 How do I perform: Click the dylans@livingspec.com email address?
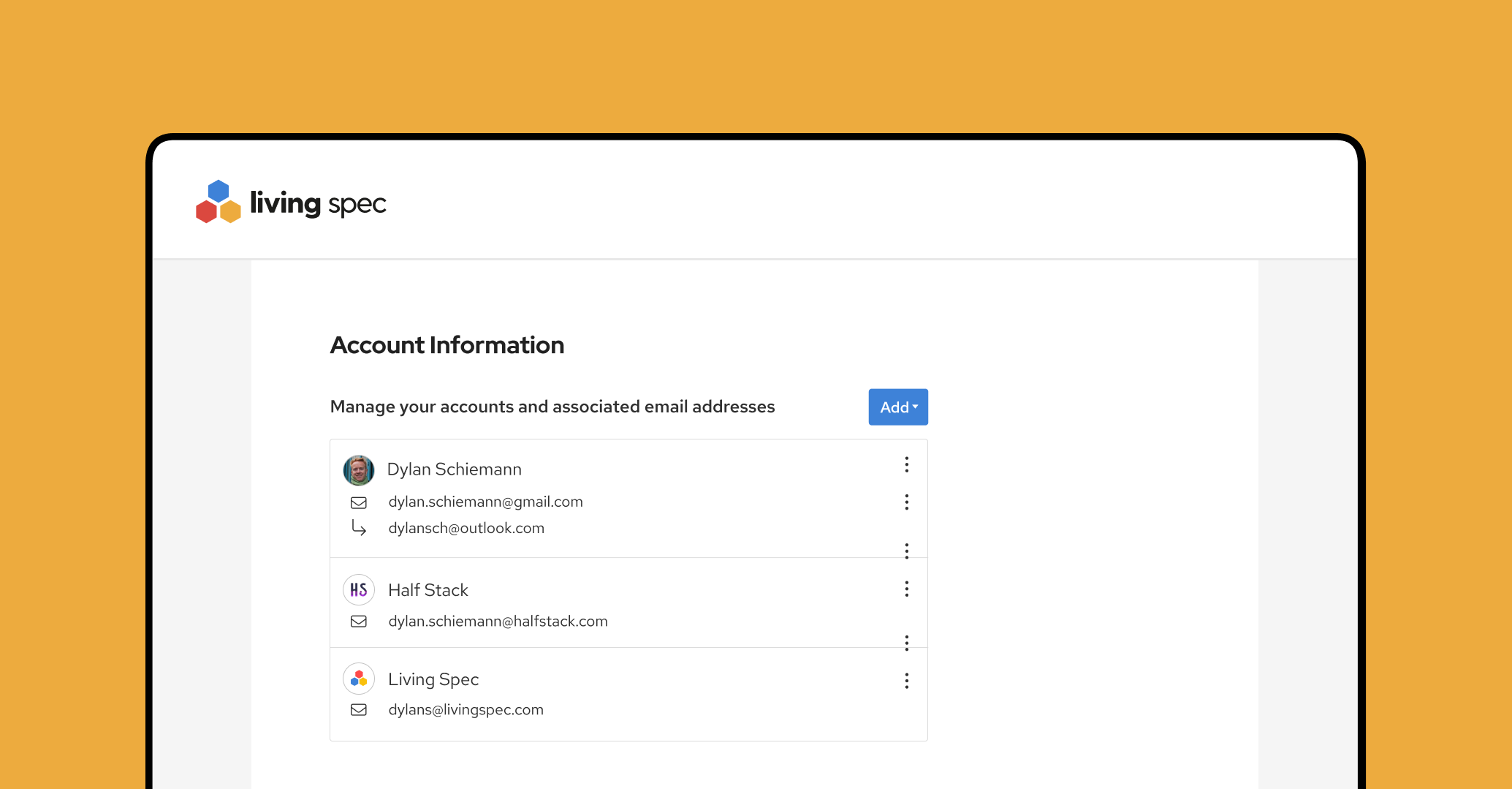coord(466,709)
